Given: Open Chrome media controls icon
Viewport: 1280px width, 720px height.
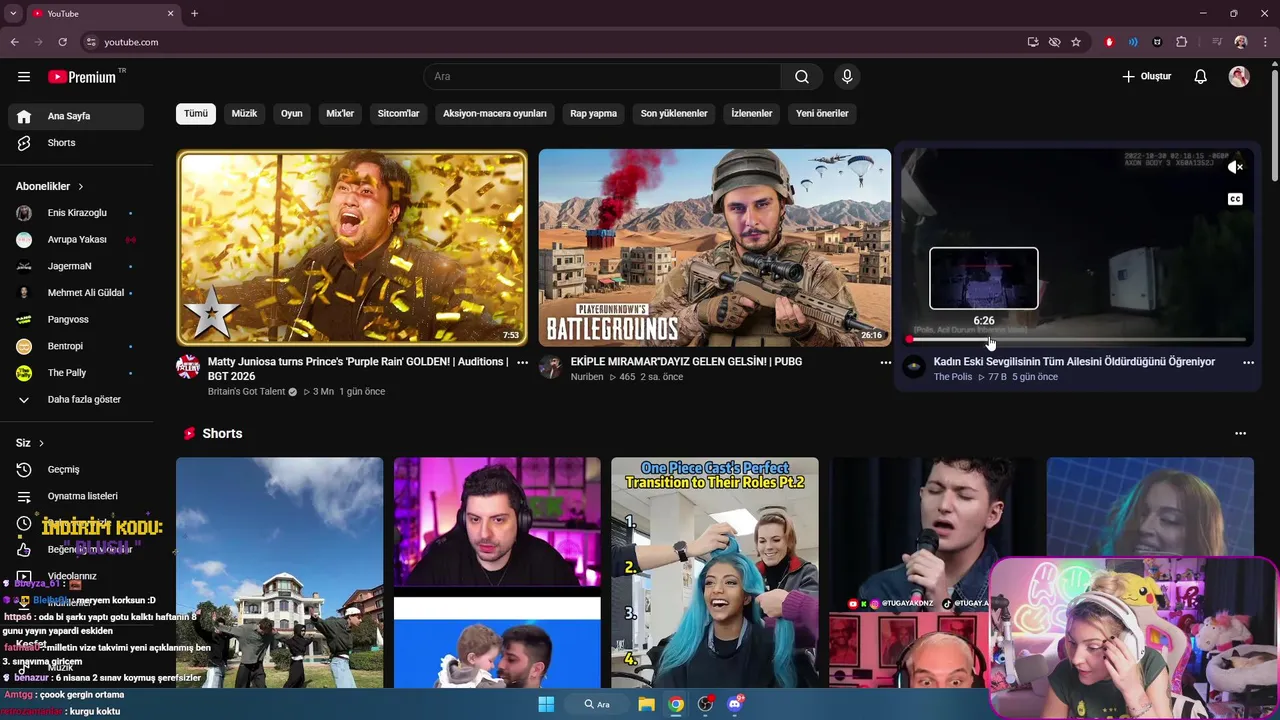Looking at the screenshot, I should tap(1216, 42).
